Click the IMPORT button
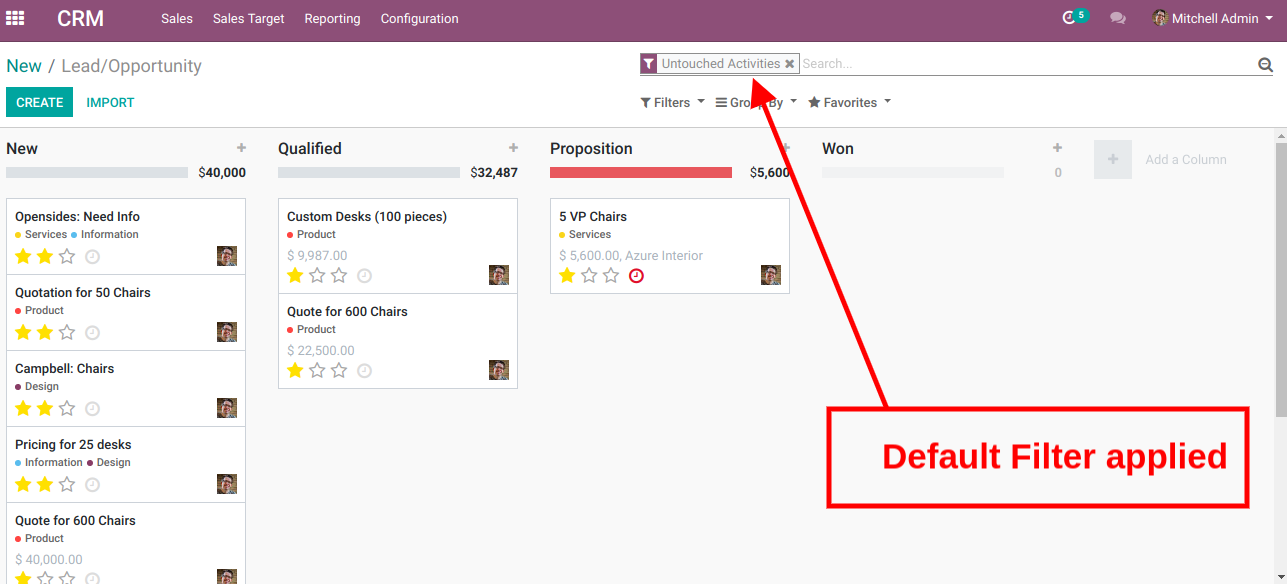The image size is (1287, 584). [110, 102]
